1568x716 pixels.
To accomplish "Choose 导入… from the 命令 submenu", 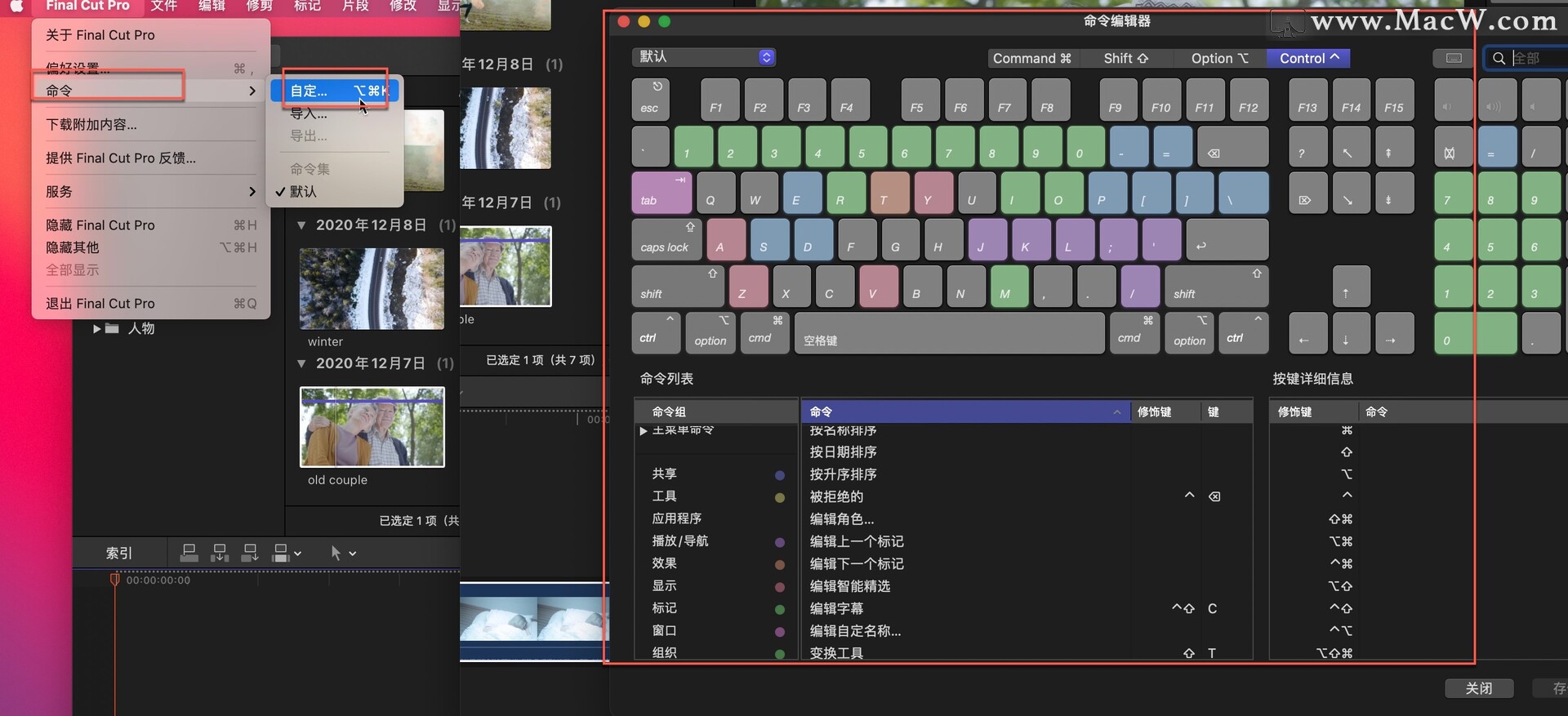I will coord(309,113).
